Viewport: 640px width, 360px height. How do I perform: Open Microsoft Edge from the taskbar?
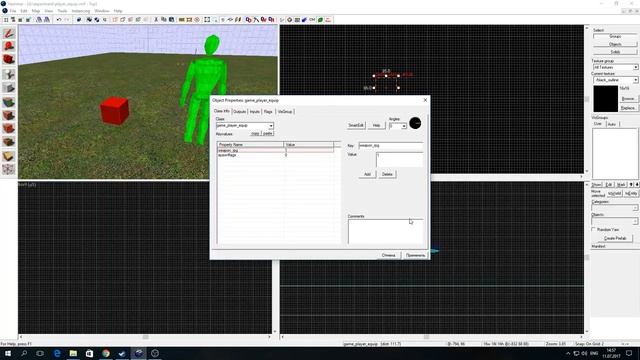click(57, 353)
